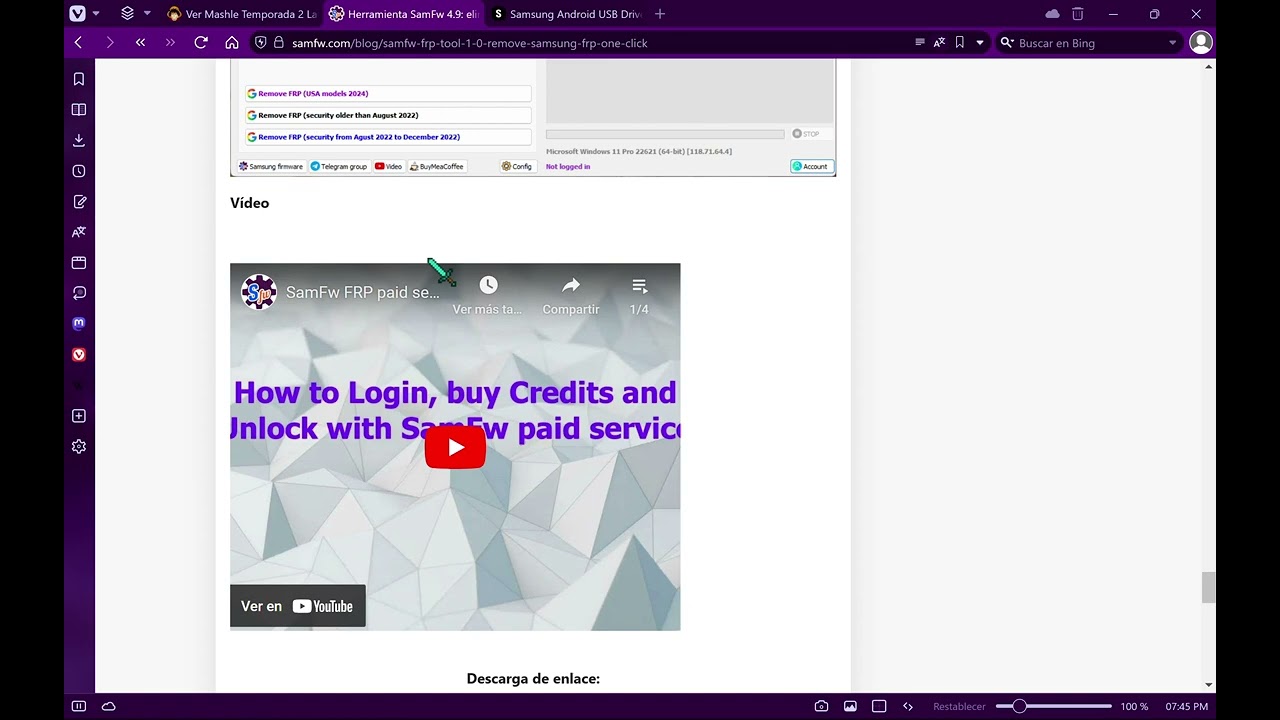Screen dimensions: 1280x720
Task: Expand the Workspaces dropdown arrow
Action: click(147, 14)
